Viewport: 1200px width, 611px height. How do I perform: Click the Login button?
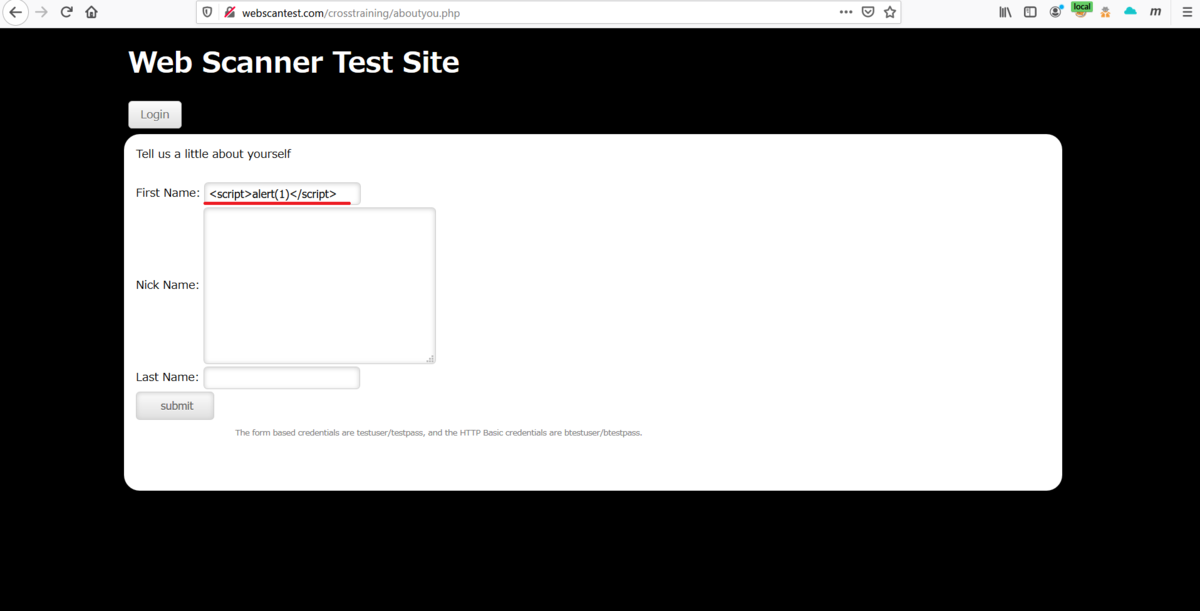point(155,114)
